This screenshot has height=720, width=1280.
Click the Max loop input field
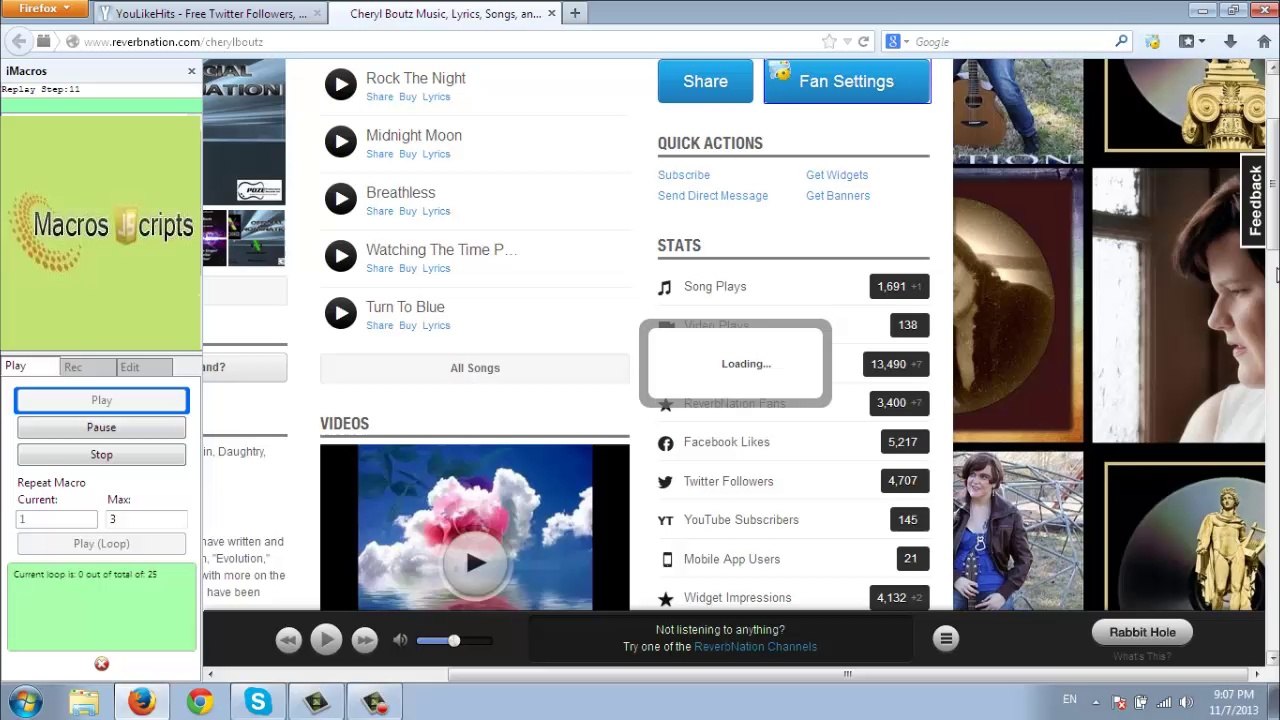click(x=147, y=519)
